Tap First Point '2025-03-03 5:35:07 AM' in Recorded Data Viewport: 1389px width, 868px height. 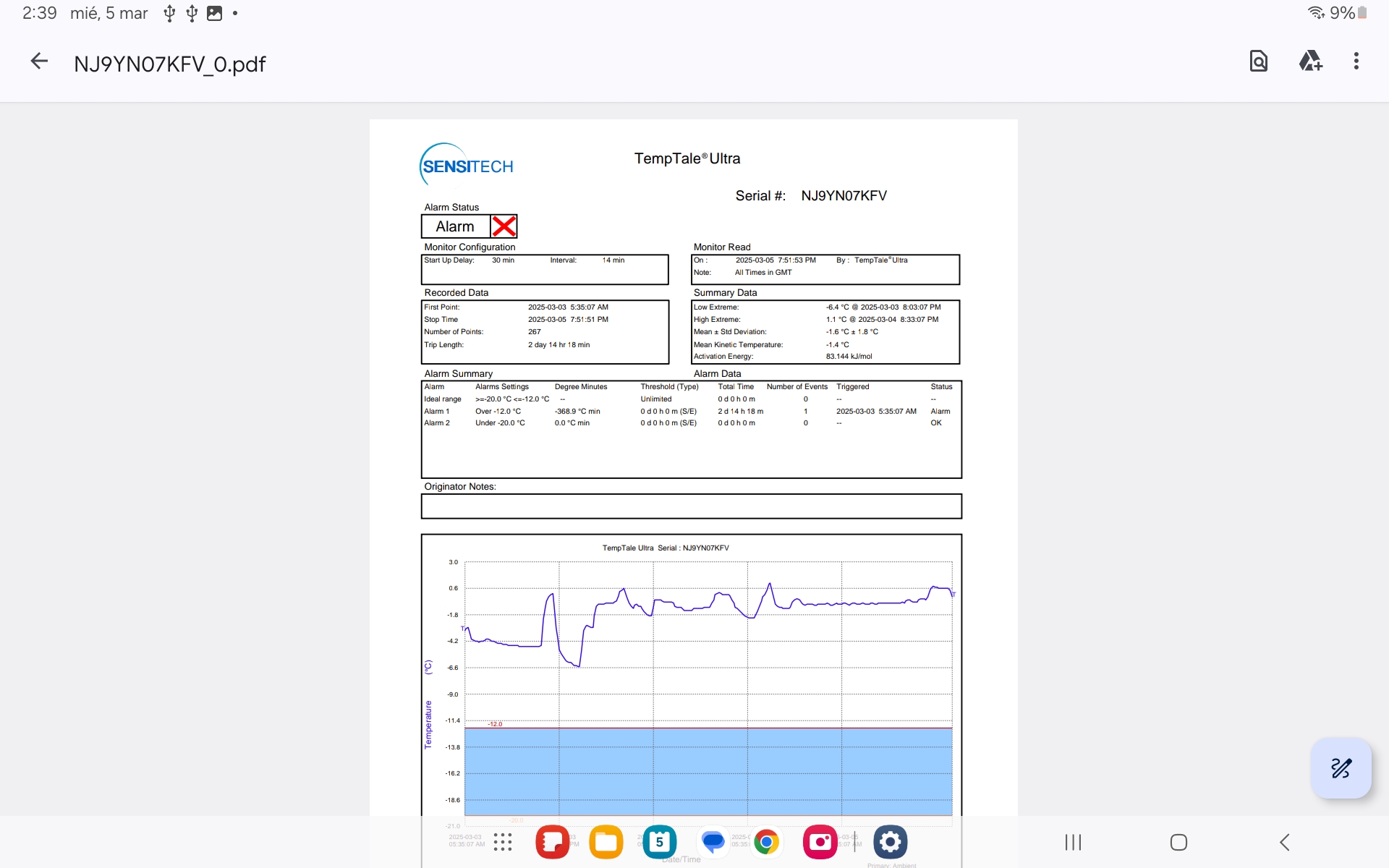coord(568,307)
